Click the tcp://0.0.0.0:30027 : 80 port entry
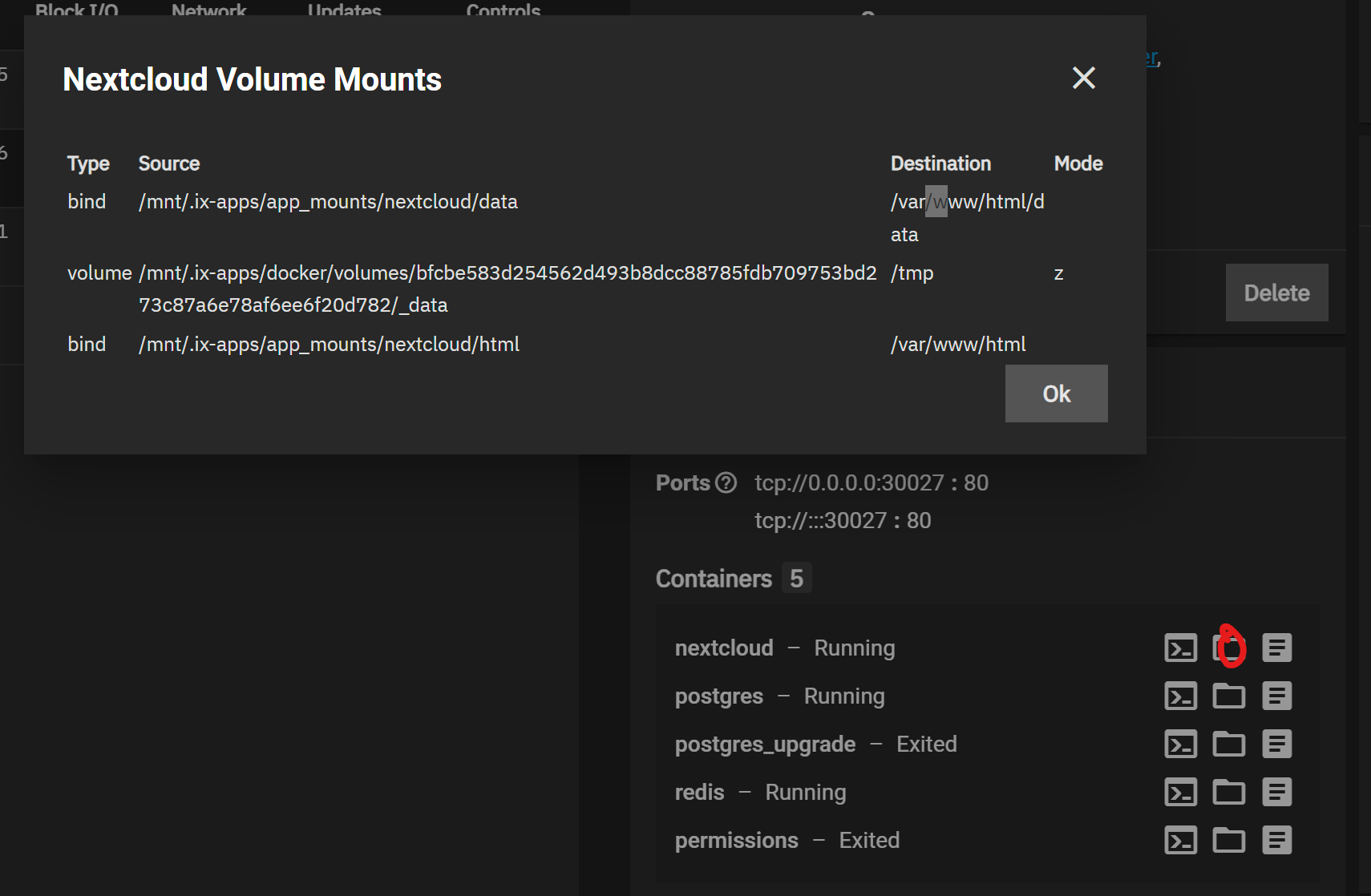 pyautogui.click(x=872, y=482)
